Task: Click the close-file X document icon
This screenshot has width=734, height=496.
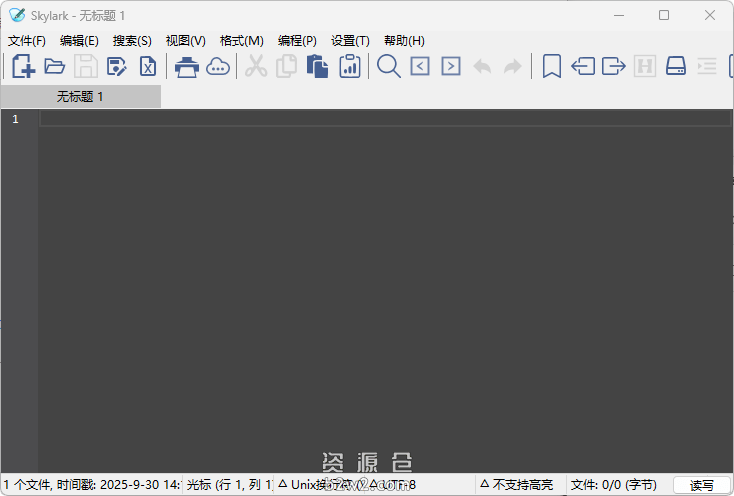Action: pos(148,67)
